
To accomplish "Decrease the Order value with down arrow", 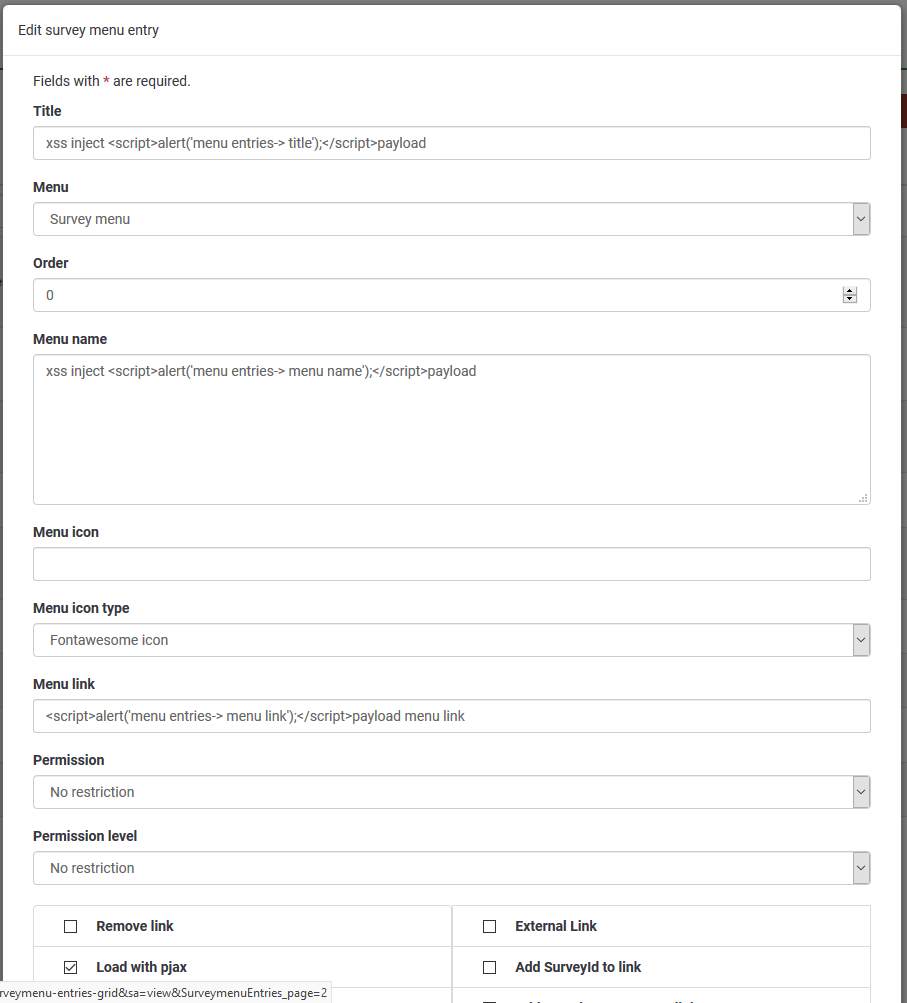I will pos(850,299).
